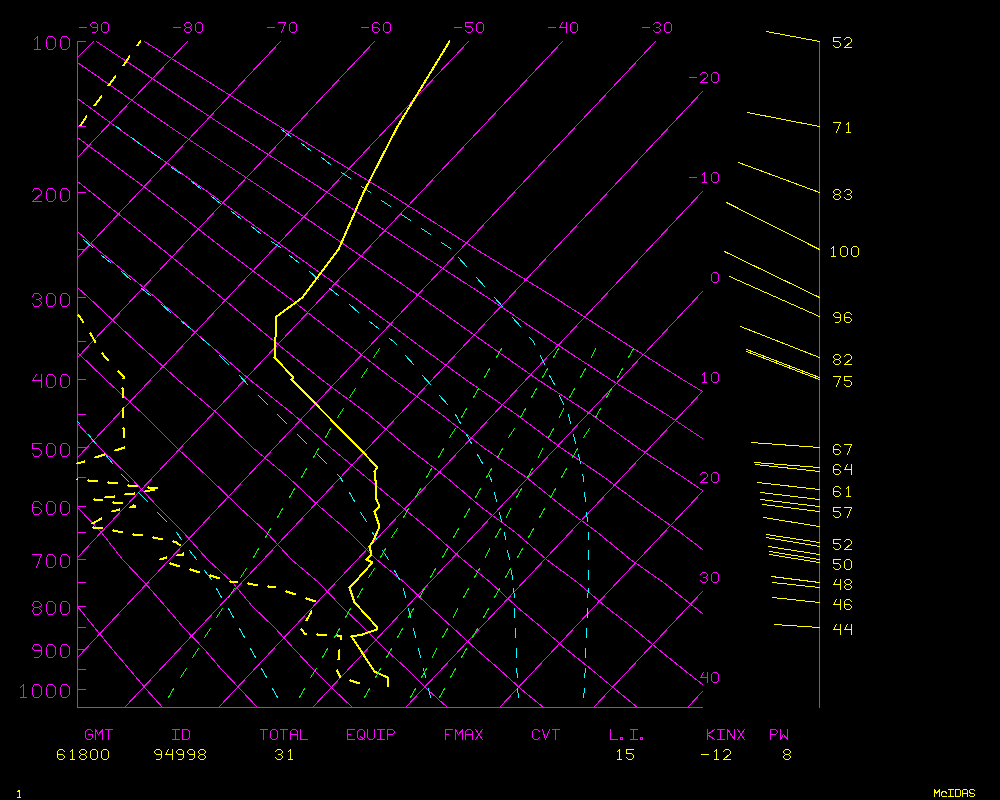Screen dimensions: 1000x800
Task: Select the wind speed value 83
Action: [x=842, y=195]
